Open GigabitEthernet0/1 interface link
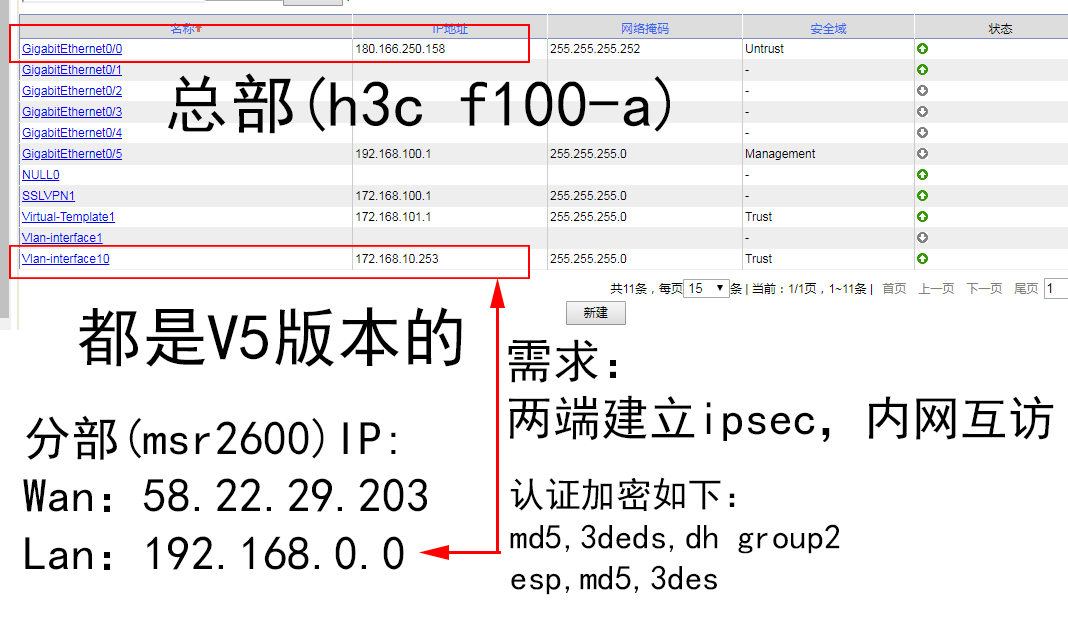 72,70
